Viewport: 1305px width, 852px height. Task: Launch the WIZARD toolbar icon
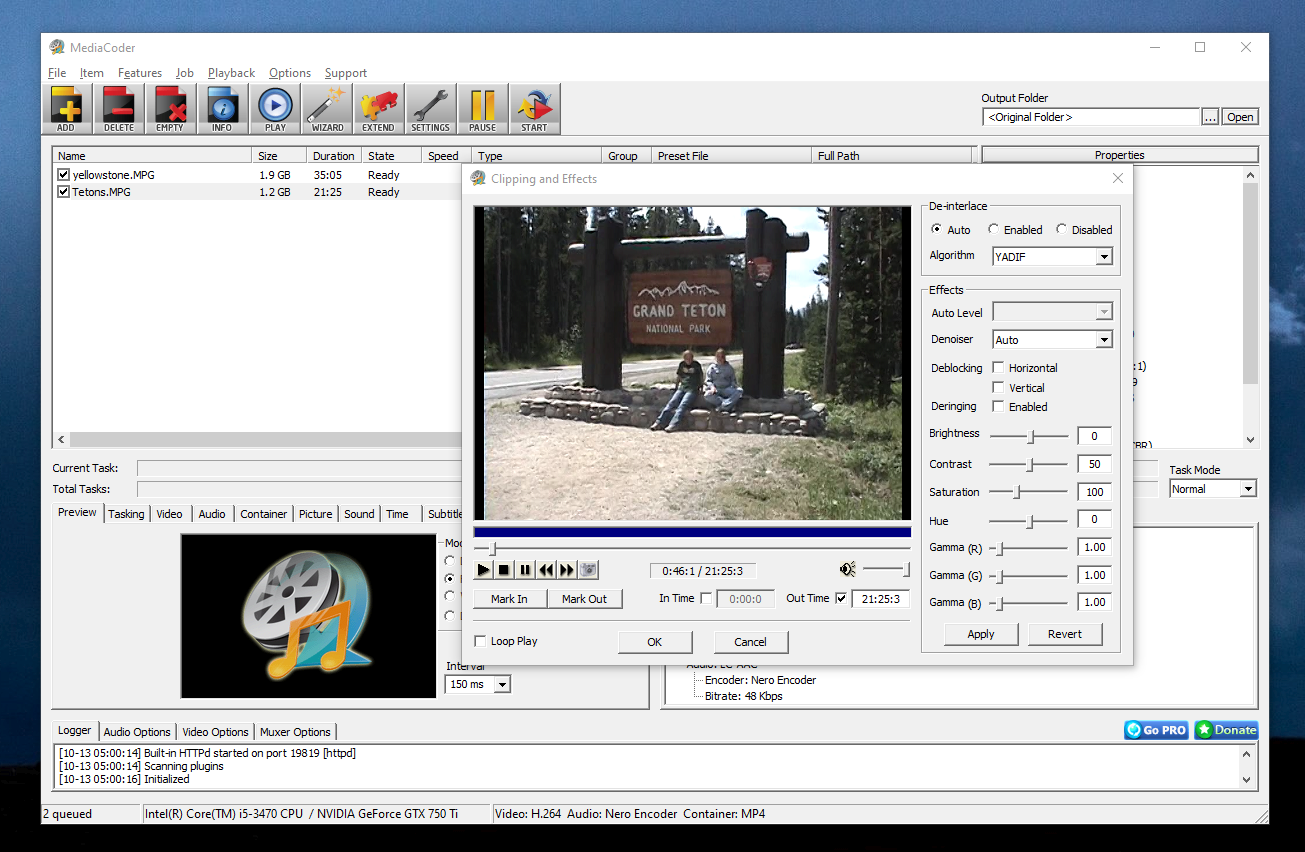[327, 108]
